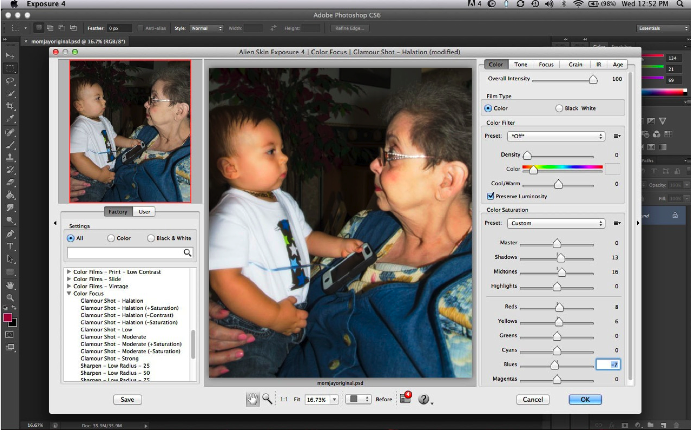Open the help question mark icon
This screenshot has width=691, height=430.
point(424,399)
